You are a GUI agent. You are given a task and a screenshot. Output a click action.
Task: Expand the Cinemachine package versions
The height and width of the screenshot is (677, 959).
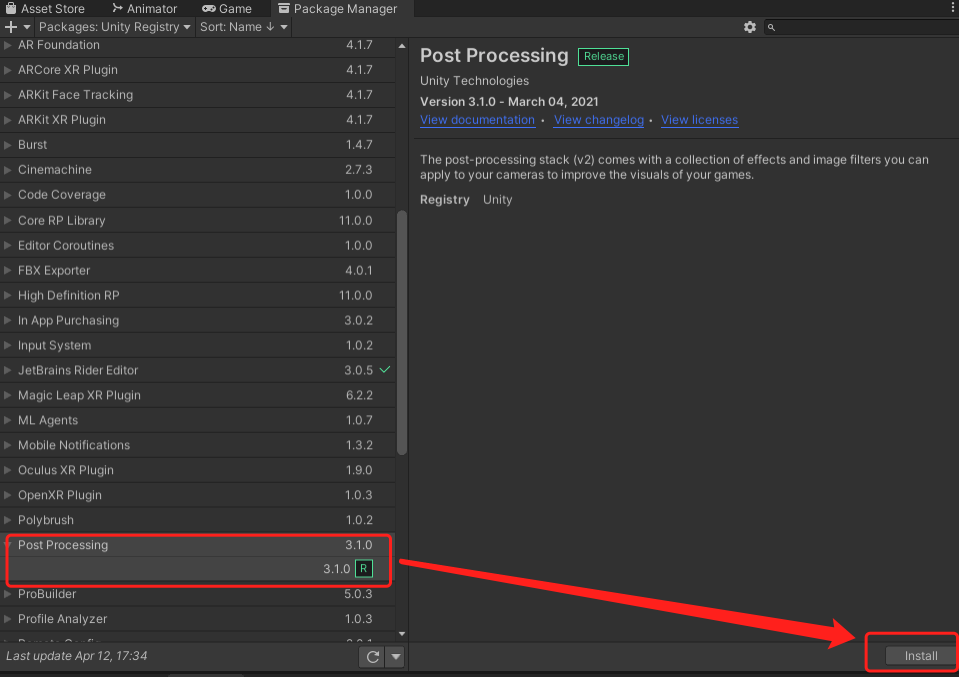[7, 170]
